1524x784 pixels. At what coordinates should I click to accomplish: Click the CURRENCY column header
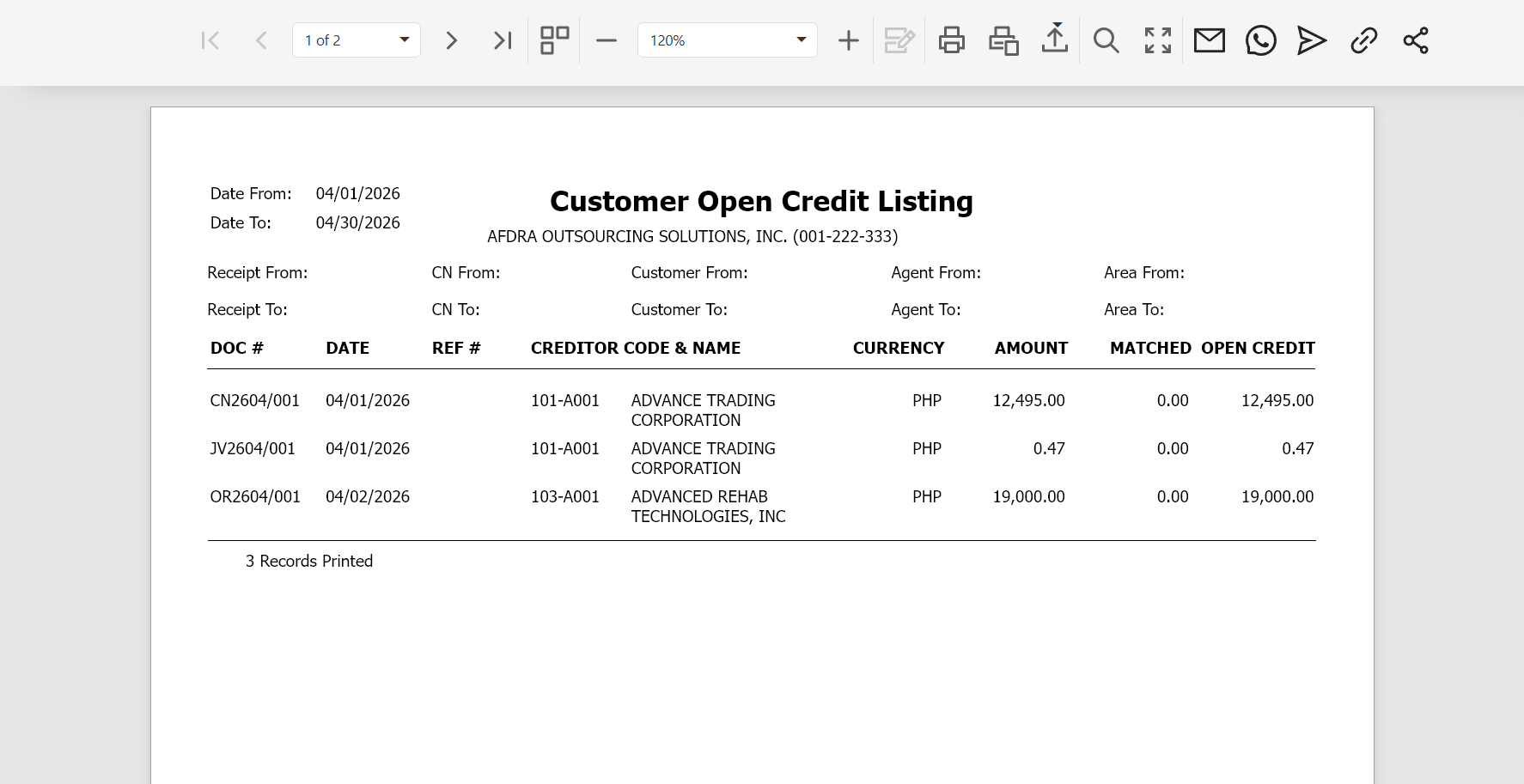coord(899,348)
